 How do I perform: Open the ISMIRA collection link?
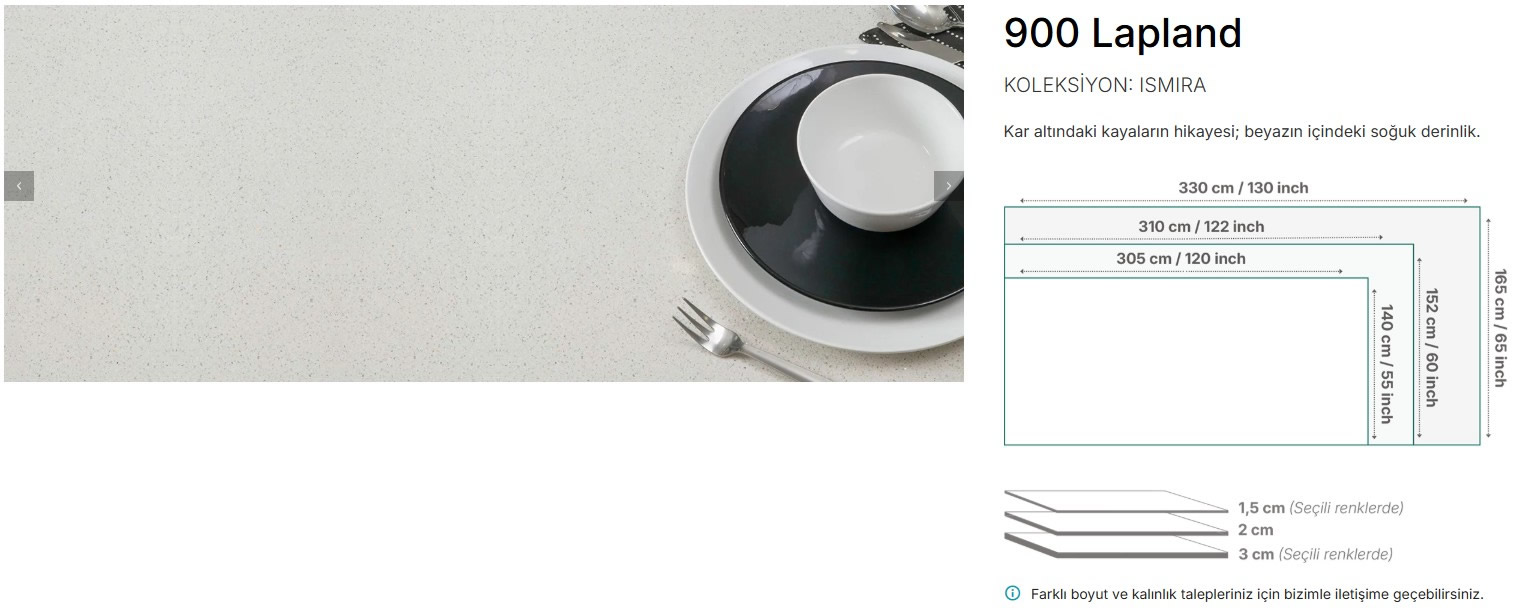(1172, 85)
